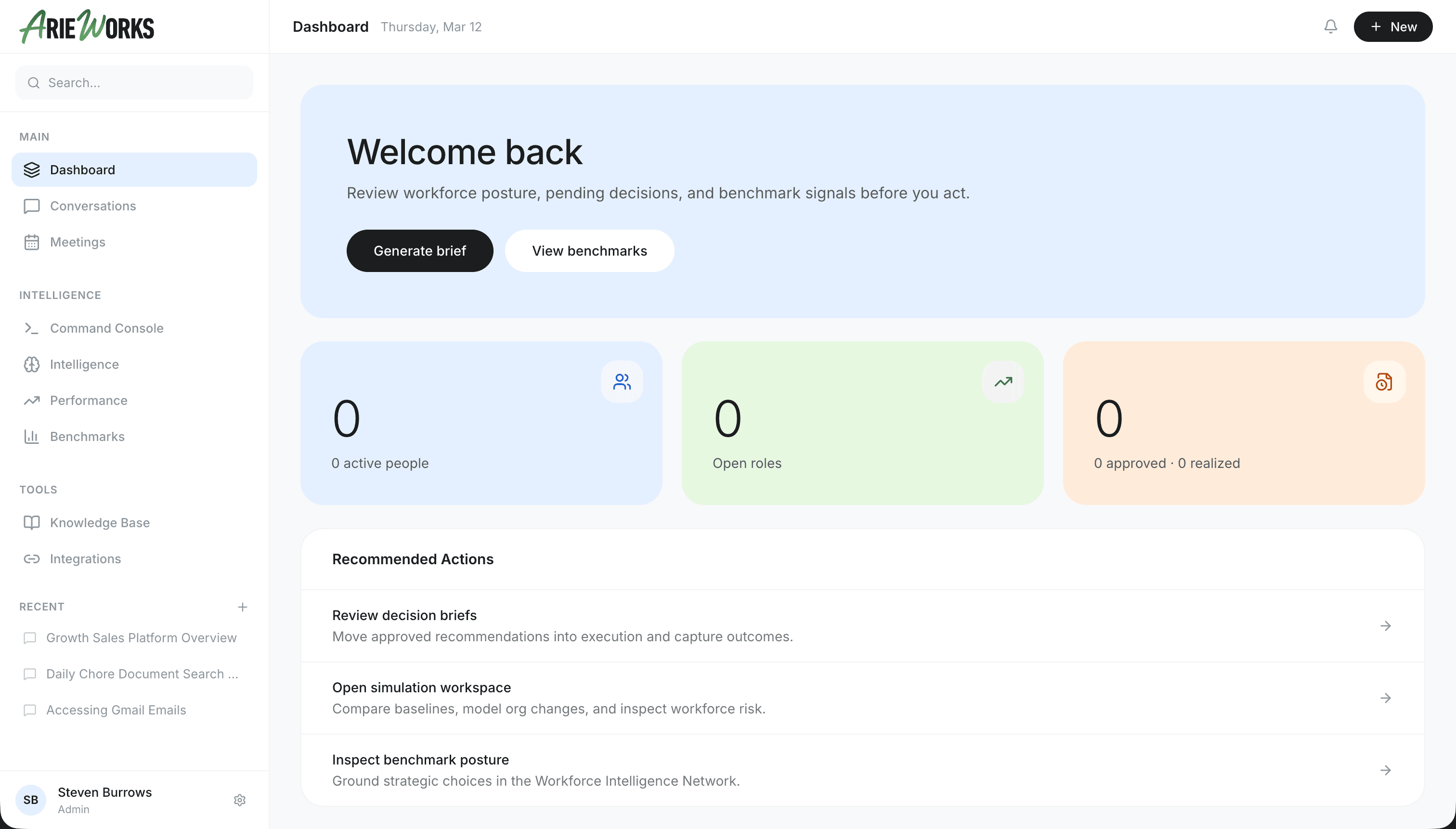Click the notifications bell
Screen dimensions: 1456x829
point(1330,26)
